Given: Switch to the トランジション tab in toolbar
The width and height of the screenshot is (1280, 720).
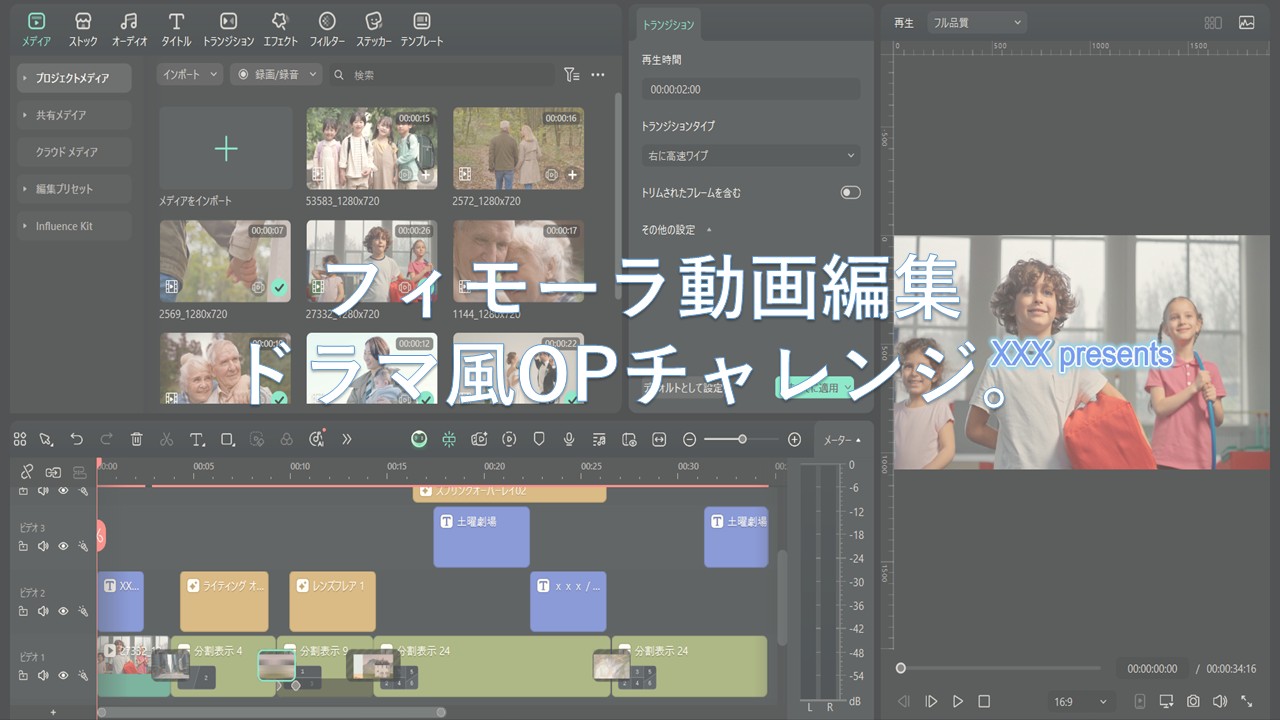Looking at the screenshot, I should tap(228, 29).
